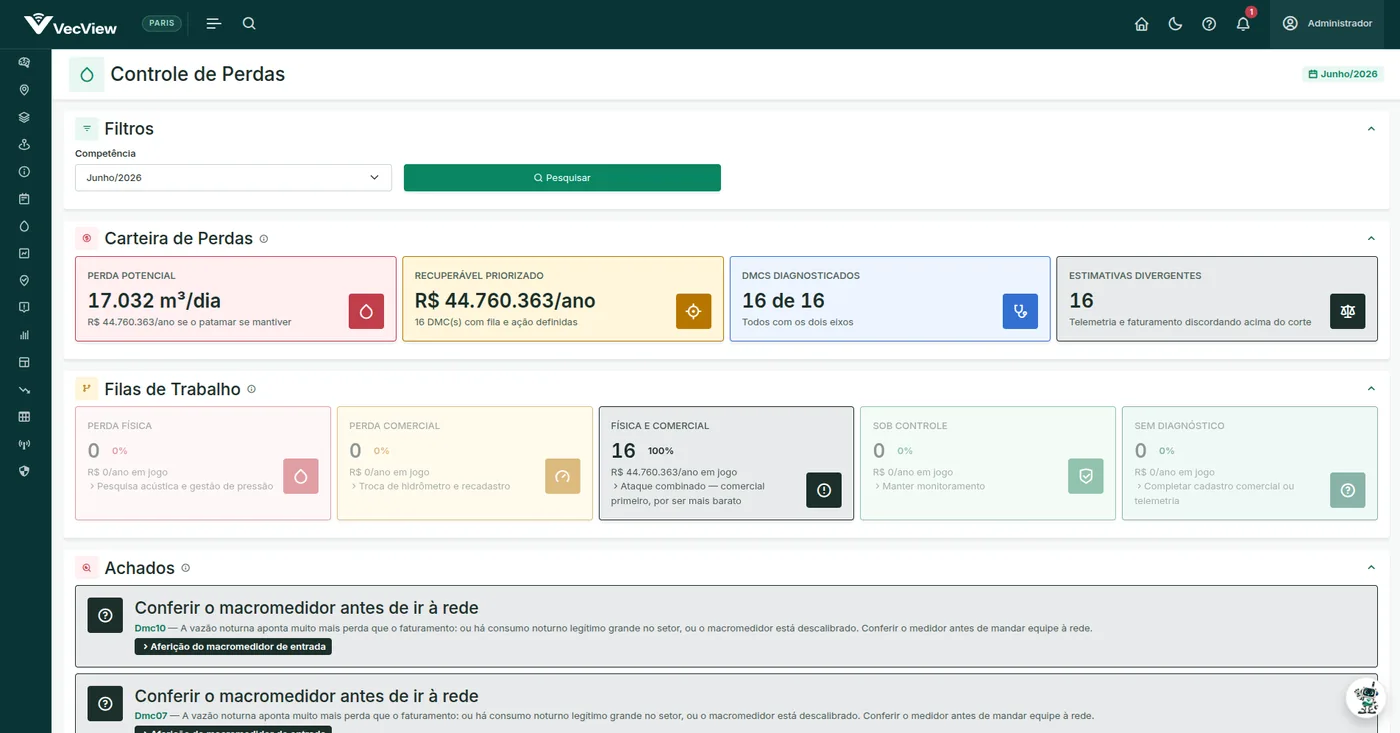The width and height of the screenshot is (1400, 733).
Task: Open the Dmc10 link in Achados
Action: click(150, 628)
